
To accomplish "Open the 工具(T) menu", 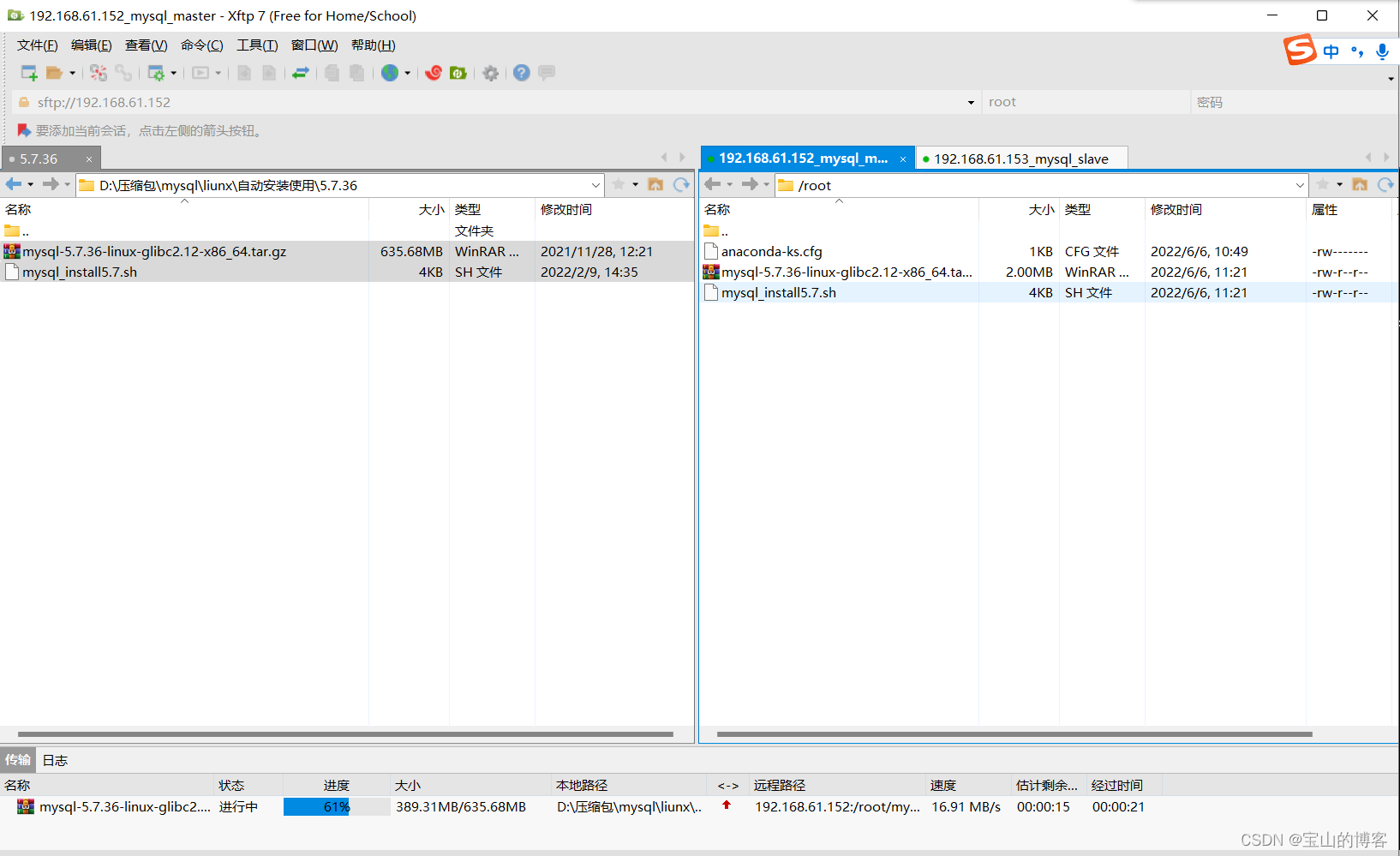I will pyautogui.click(x=257, y=45).
